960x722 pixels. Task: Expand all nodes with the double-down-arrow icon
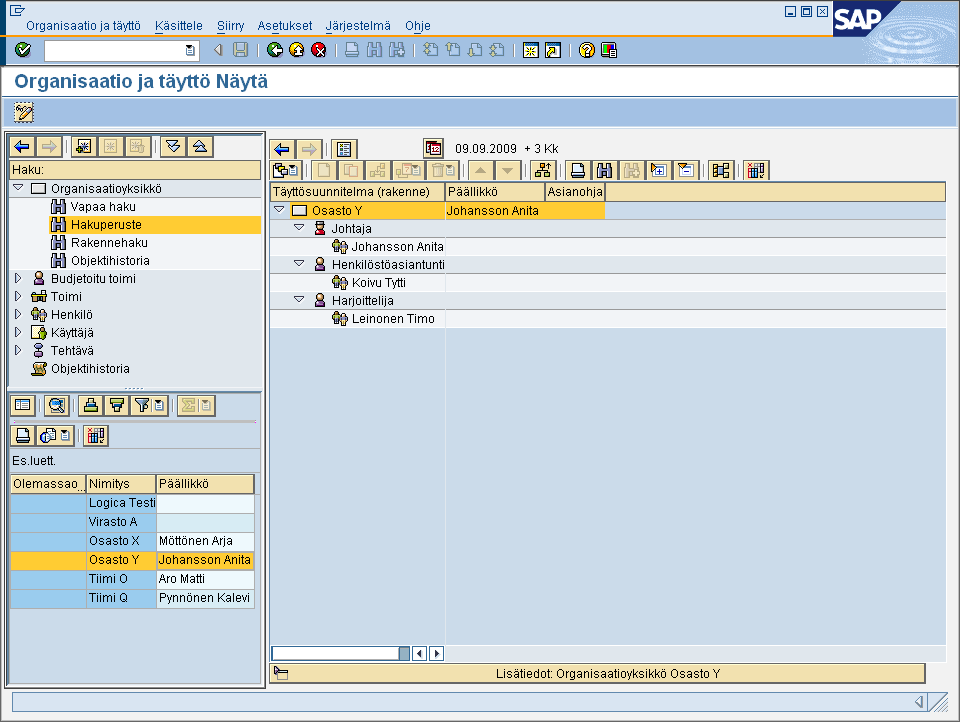pyautogui.click(x=173, y=147)
